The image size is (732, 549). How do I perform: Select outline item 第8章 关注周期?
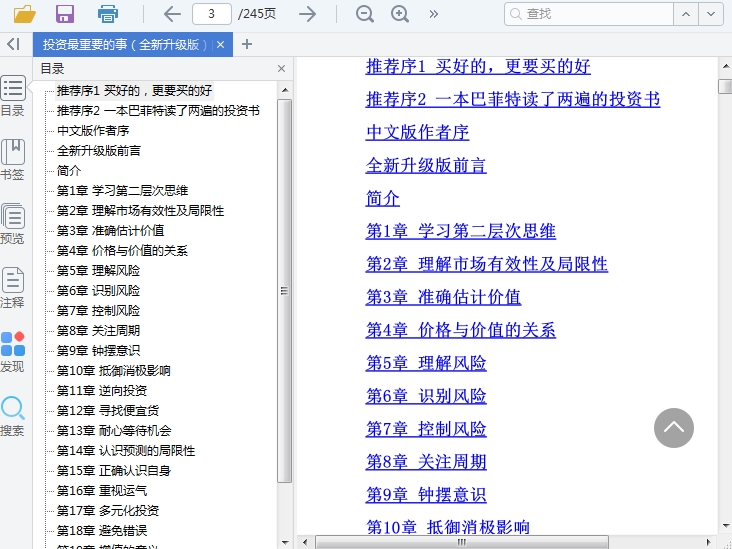pyautogui.click(x=99, y=331)
